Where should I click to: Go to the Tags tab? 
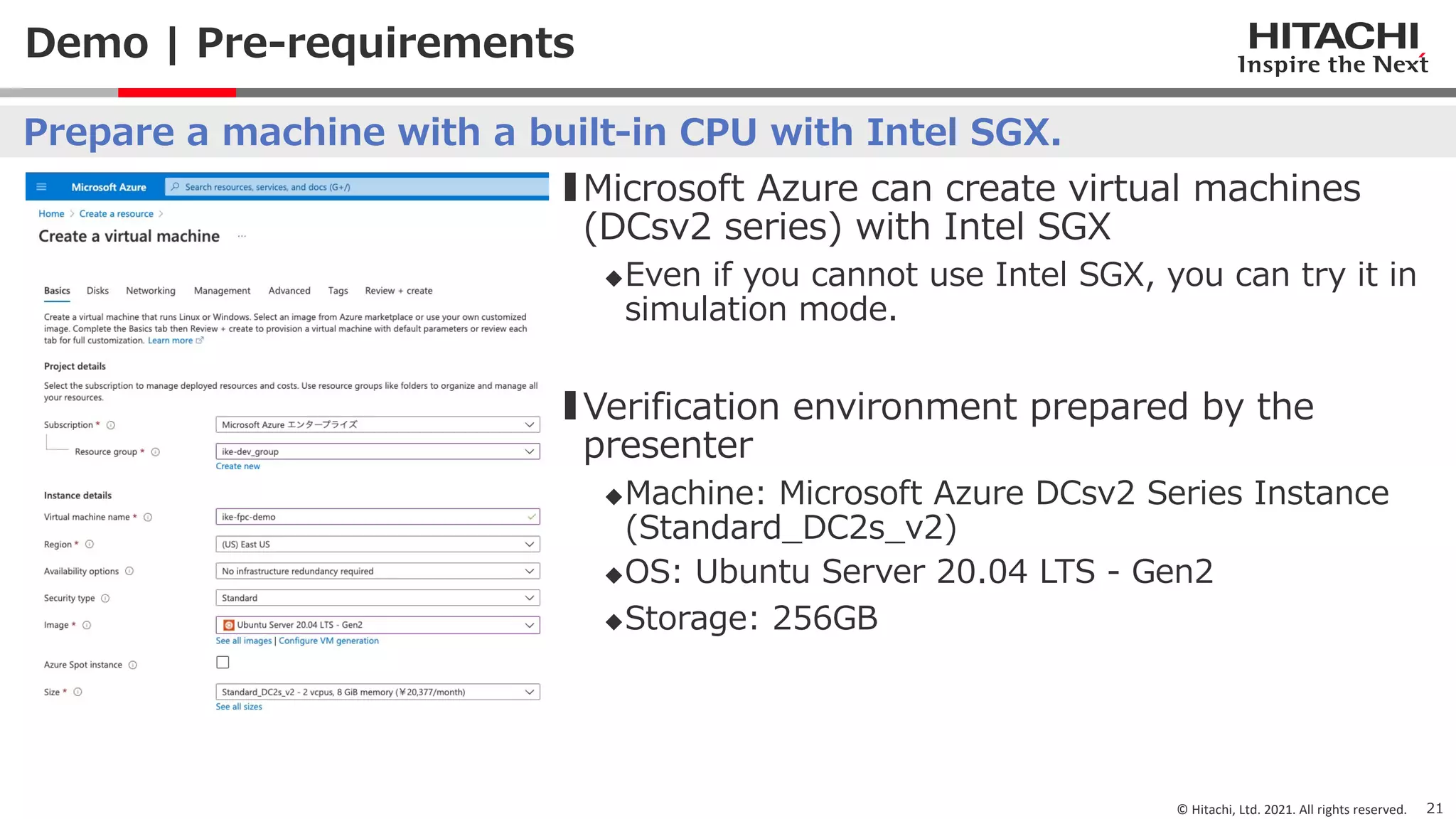pyautogui.click(x=338, y=291)
